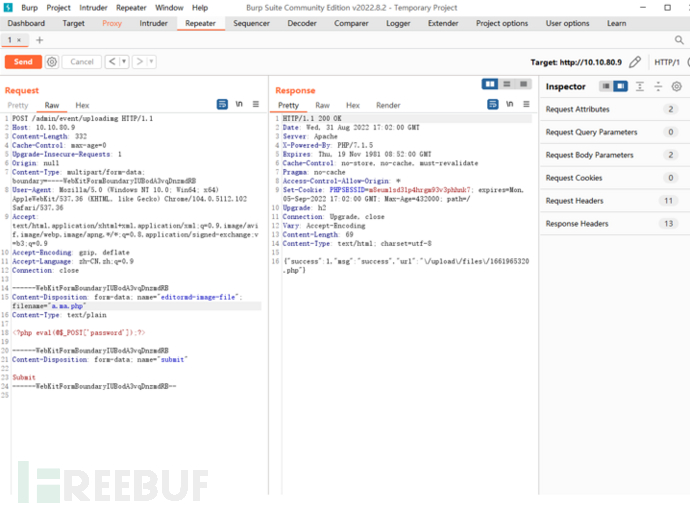690x510 pixels.
Task: Open the Window menu
Action: (169, 8)
